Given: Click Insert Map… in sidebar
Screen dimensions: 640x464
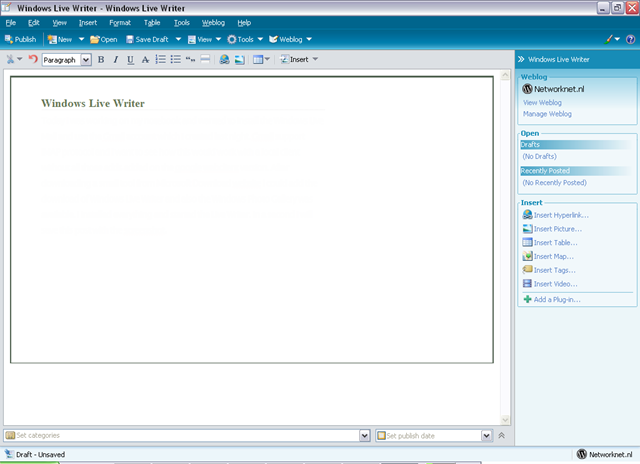Looking at the screenshot, I should click(x=548, y=256).
